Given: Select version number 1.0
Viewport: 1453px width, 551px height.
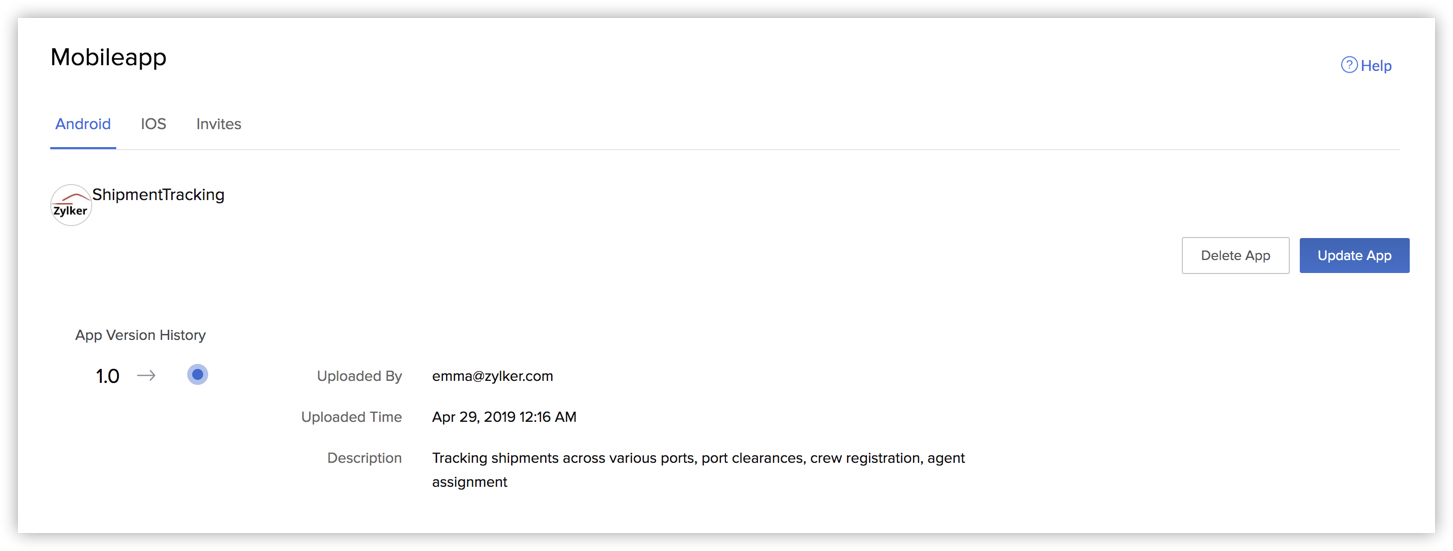Looking at the screenshot, I should (107, 377).
